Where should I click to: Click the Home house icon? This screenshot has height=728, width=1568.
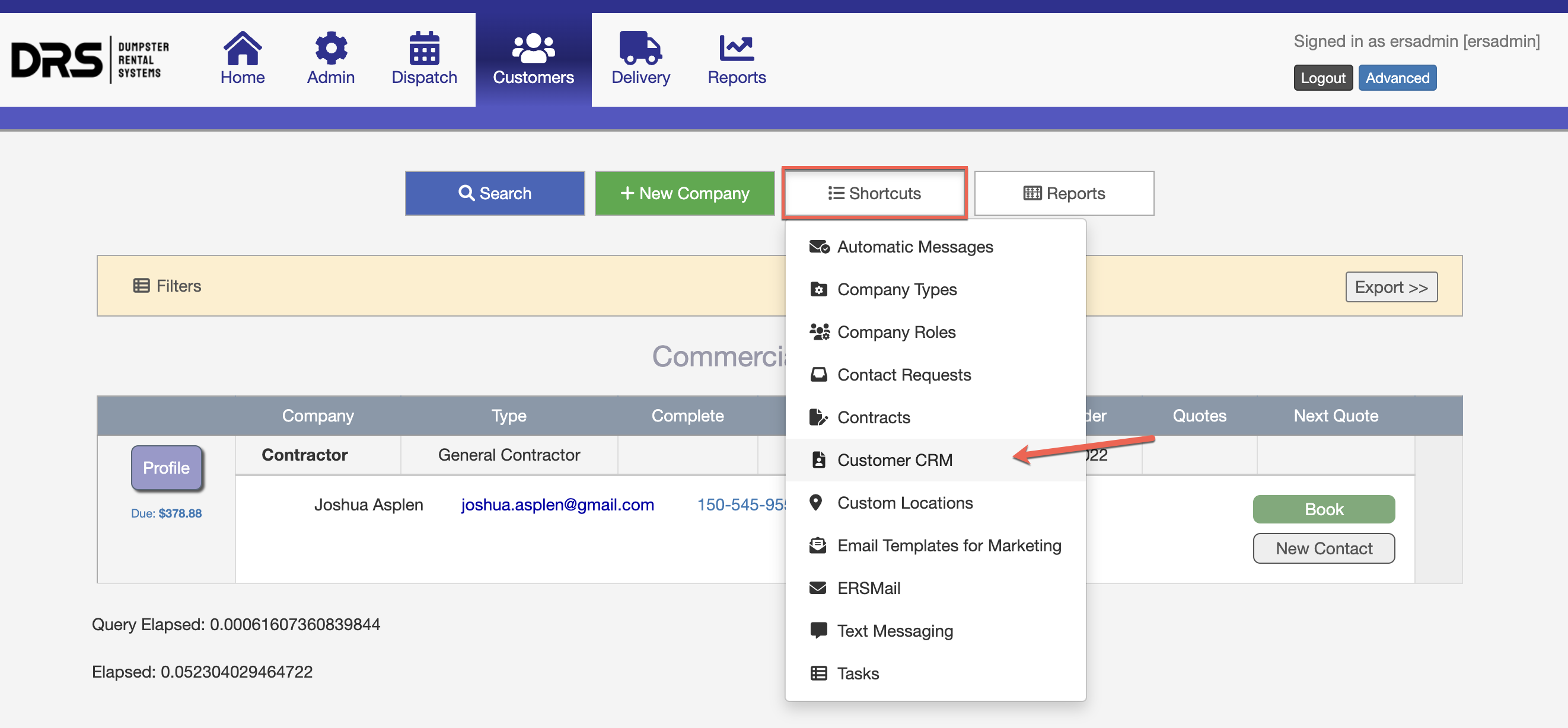[243, 47]
